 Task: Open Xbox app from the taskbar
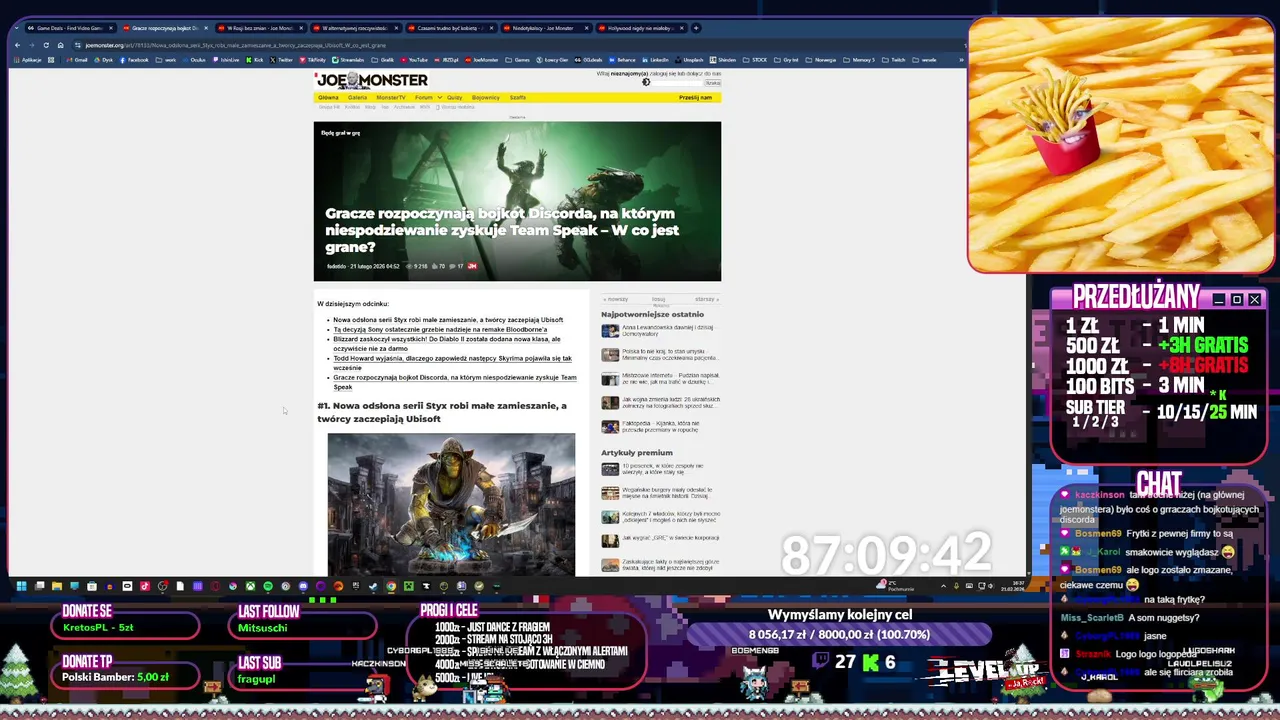click(250, 586)
